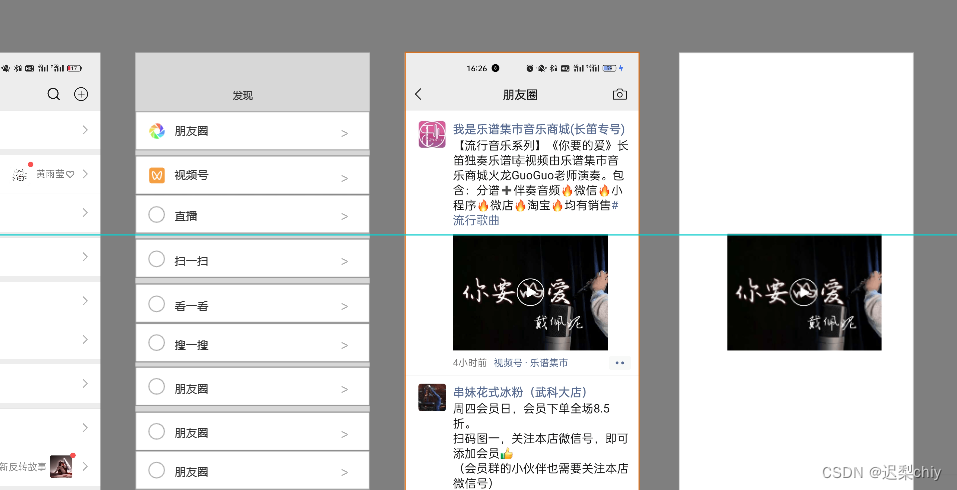Screen dimensions: 957x490
Task: Open the chevron on the 新反转故事 row
Action: pyautogui.click(x=85, y=466)
